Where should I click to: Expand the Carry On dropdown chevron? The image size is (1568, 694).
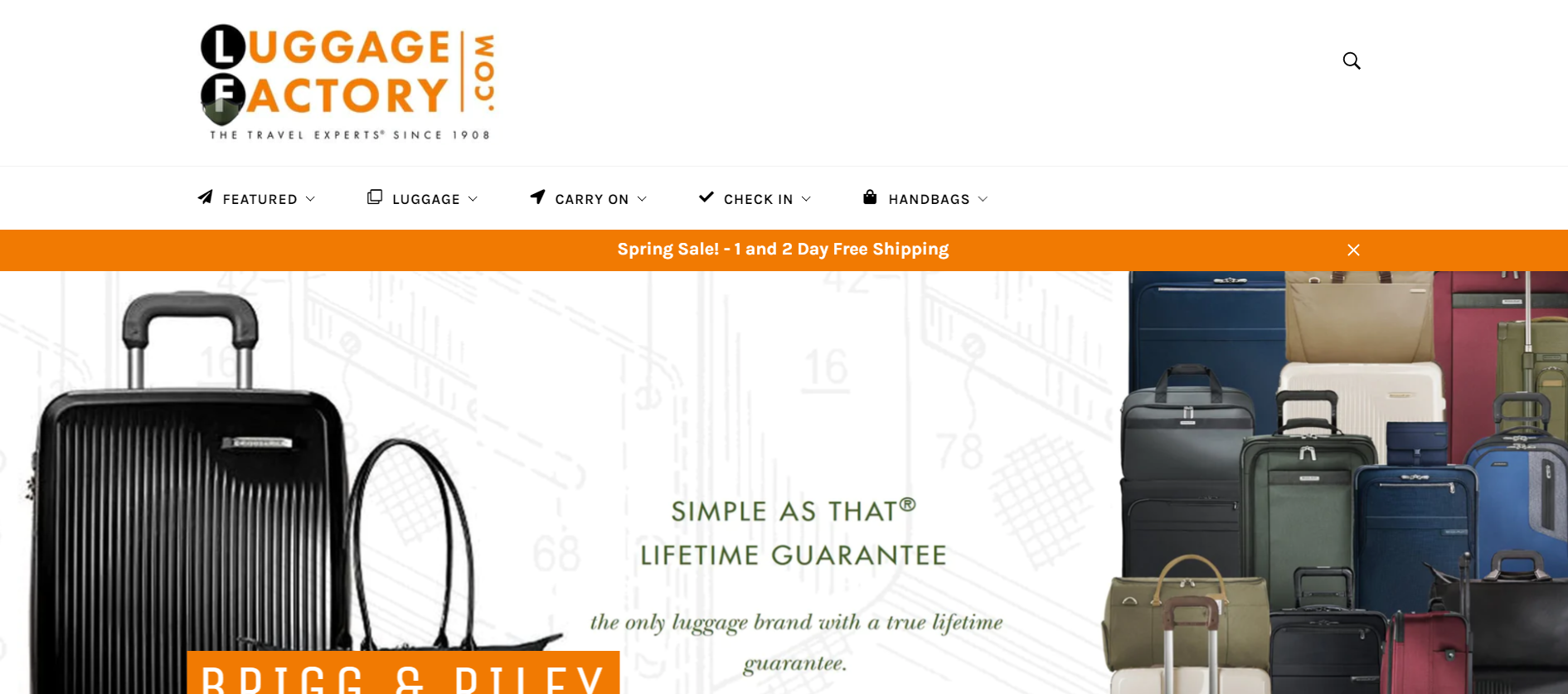click(x=642, y=199)
